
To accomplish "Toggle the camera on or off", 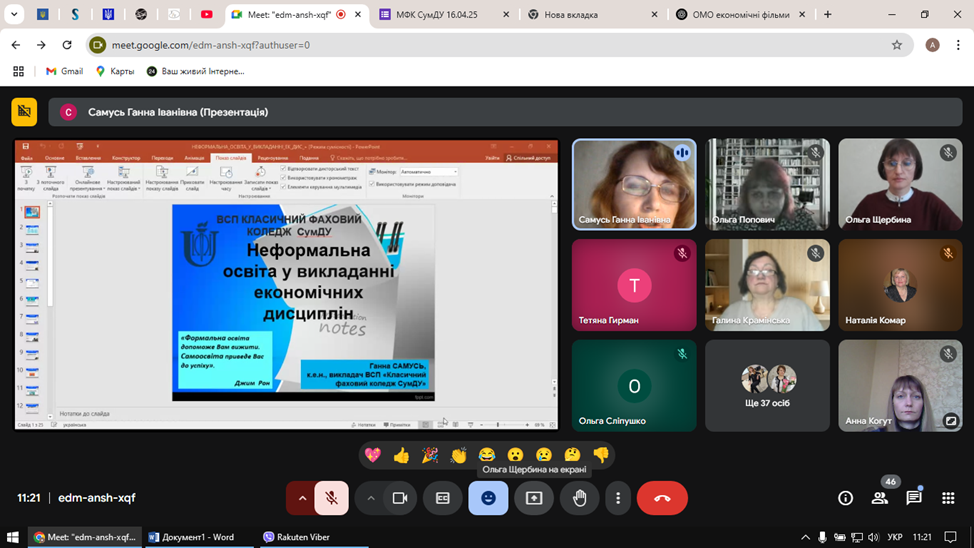I will click(x=400, y=498).
